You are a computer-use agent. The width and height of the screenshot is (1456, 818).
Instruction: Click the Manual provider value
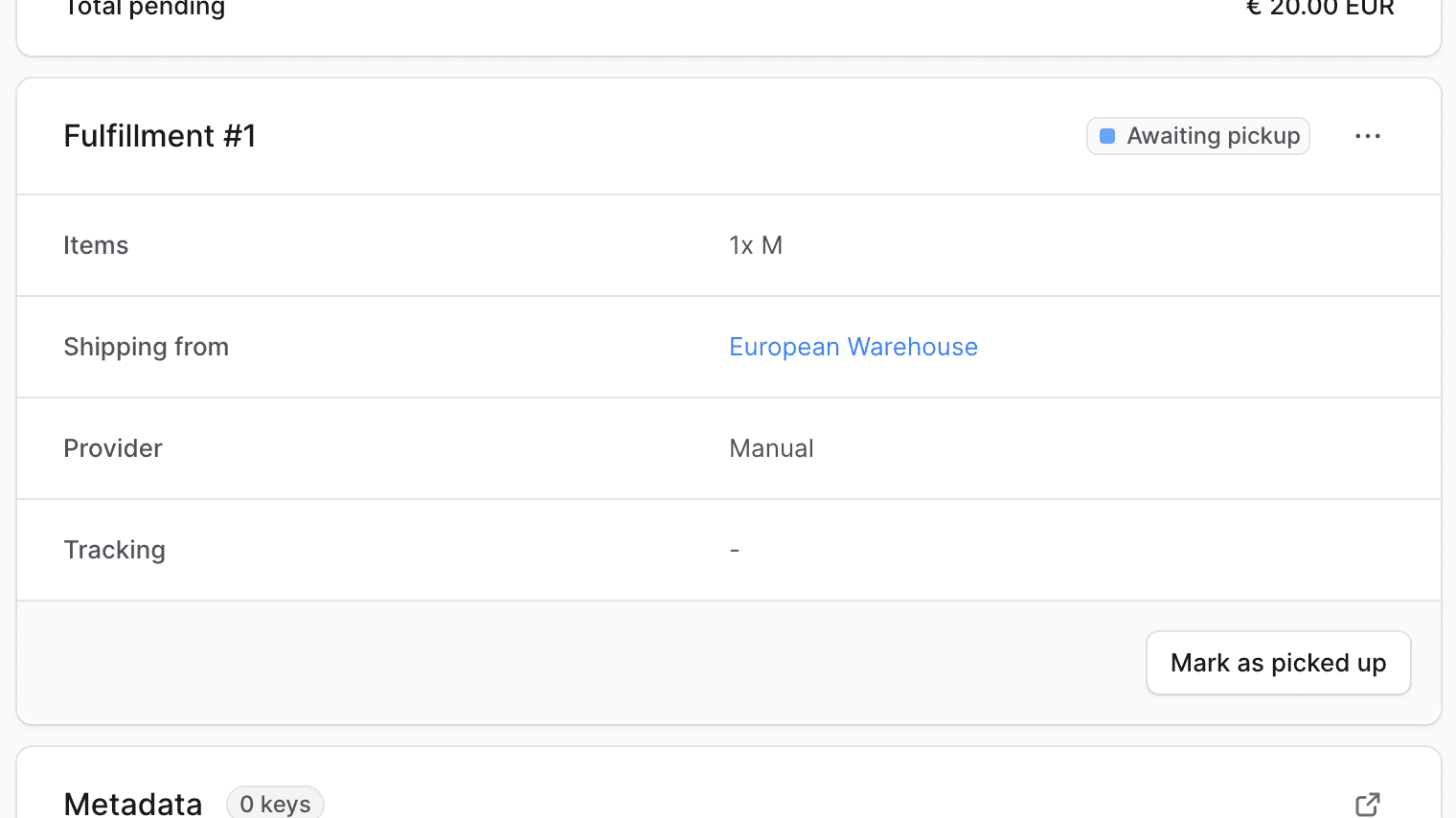(771, 448)
